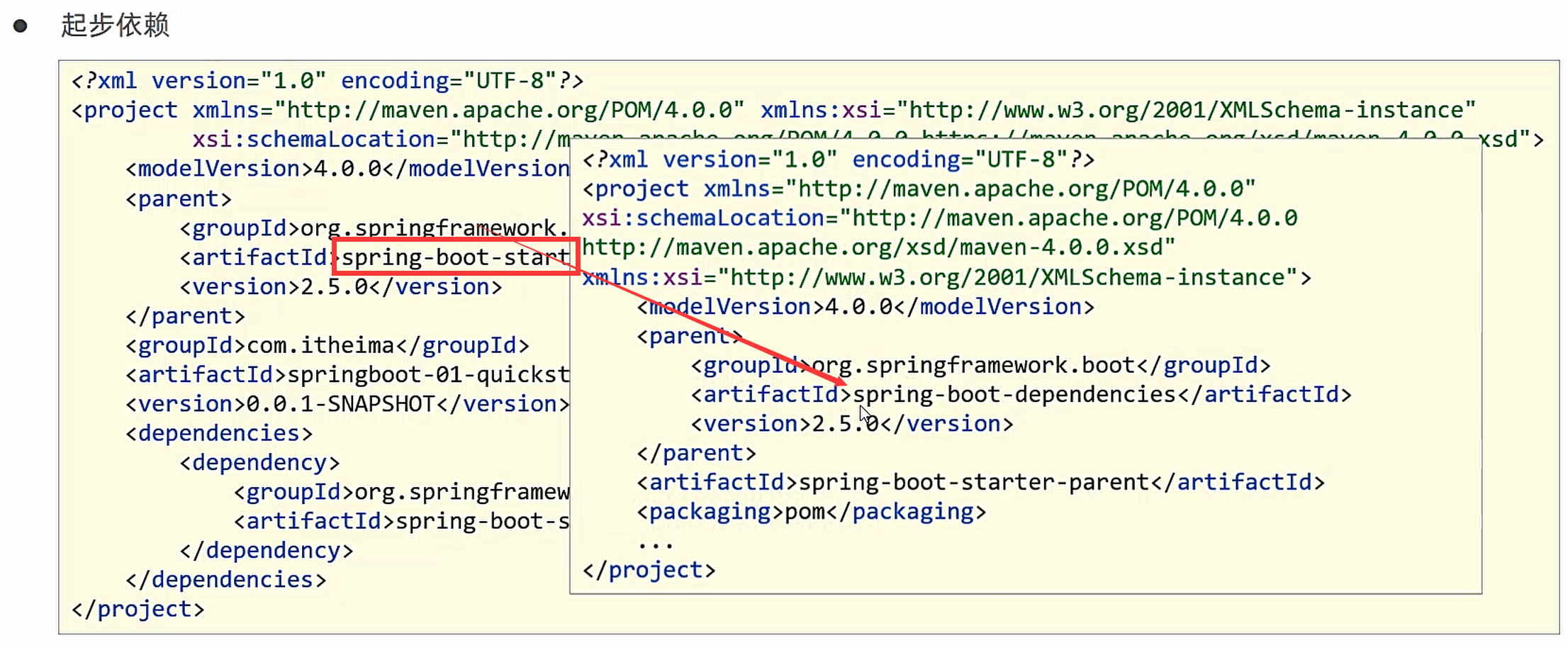1568x650 pixels.
Task: Click popup closing </parent> tag
Action: (x=697, y=453)
